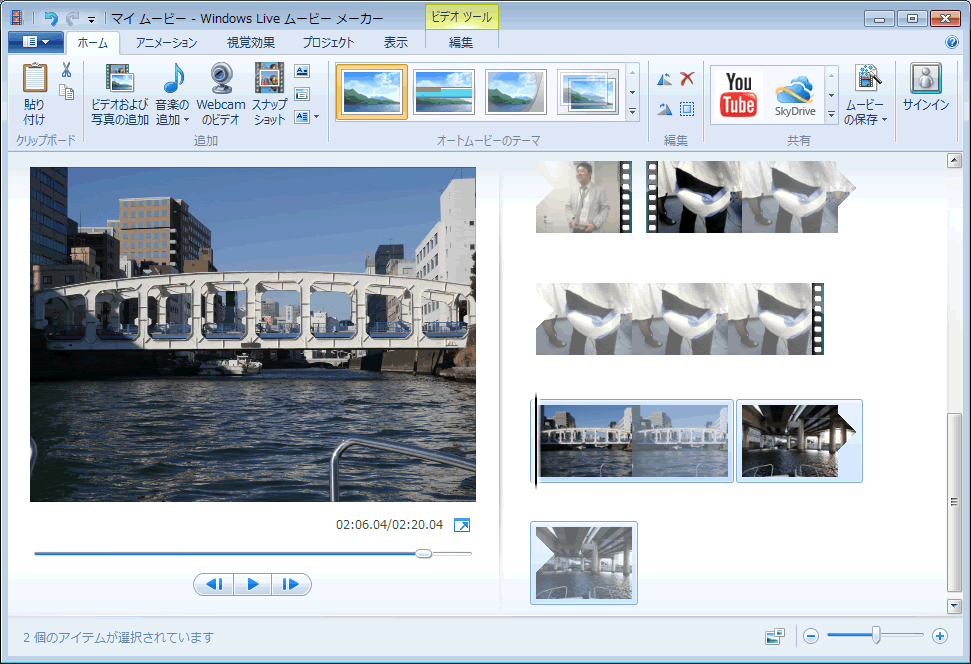Screen dimensions: 971x664
Task: Zoom out the timeline with minus button
Action: point(811,636)
